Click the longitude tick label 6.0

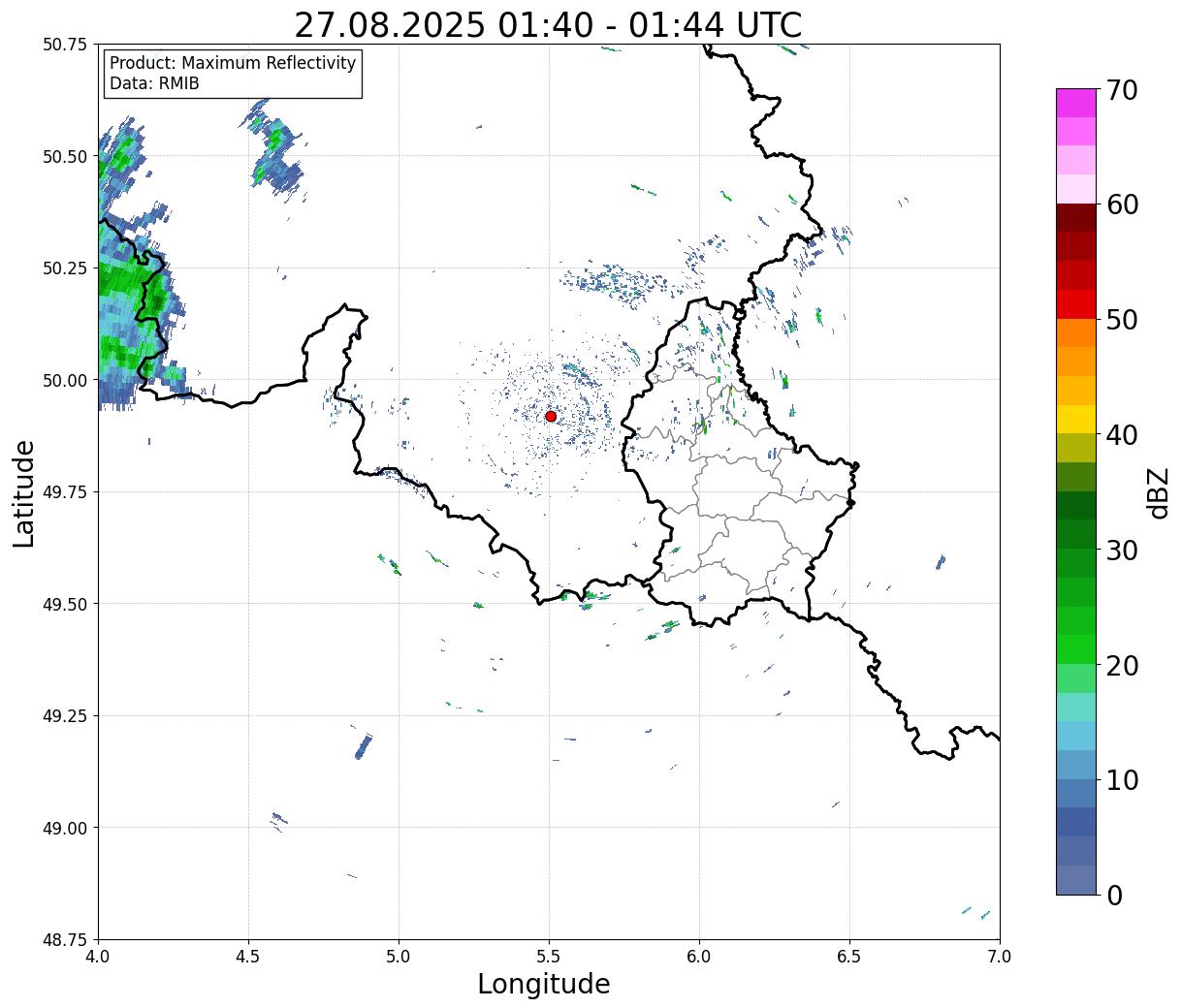point(699,956)
